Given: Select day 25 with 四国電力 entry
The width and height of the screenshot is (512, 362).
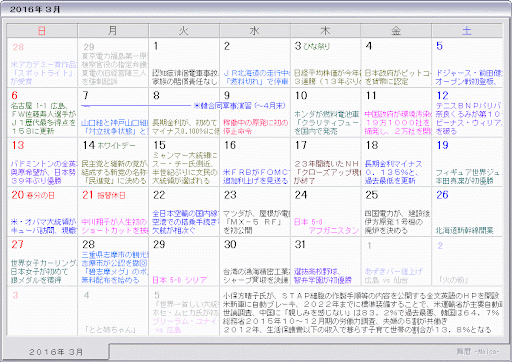Looking at the screenshot, I should coord(396,212).
